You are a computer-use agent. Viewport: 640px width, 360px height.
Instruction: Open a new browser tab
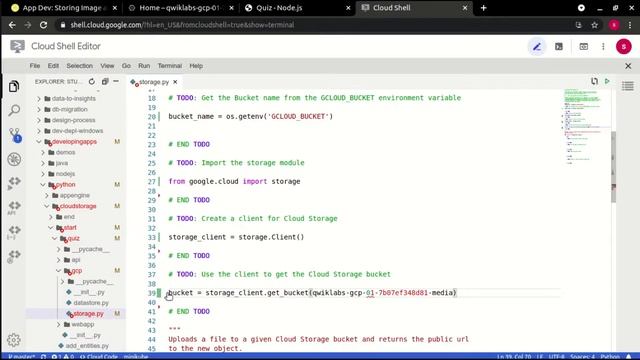pyautogui.click(x=484, y=8)
